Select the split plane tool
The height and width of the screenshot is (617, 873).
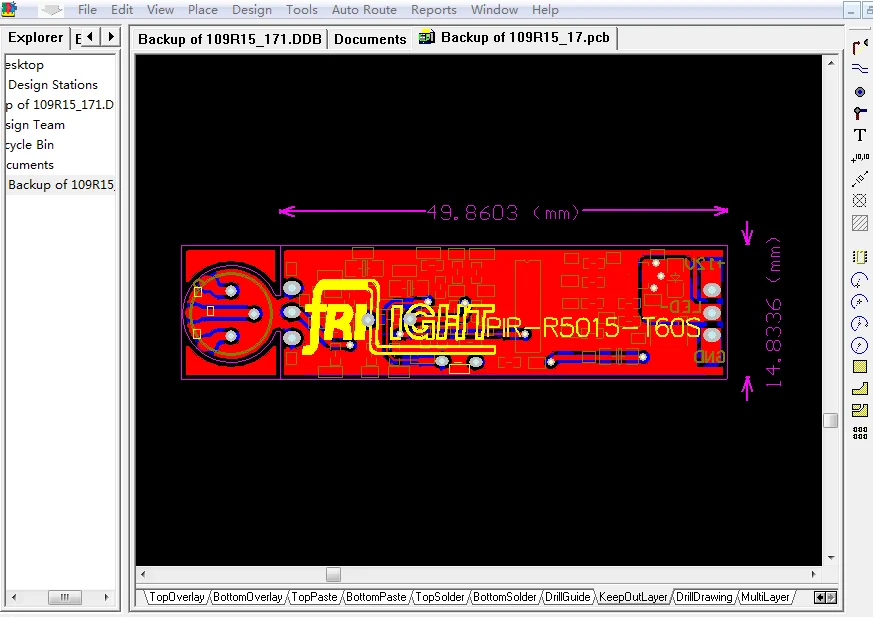[860, 411]
